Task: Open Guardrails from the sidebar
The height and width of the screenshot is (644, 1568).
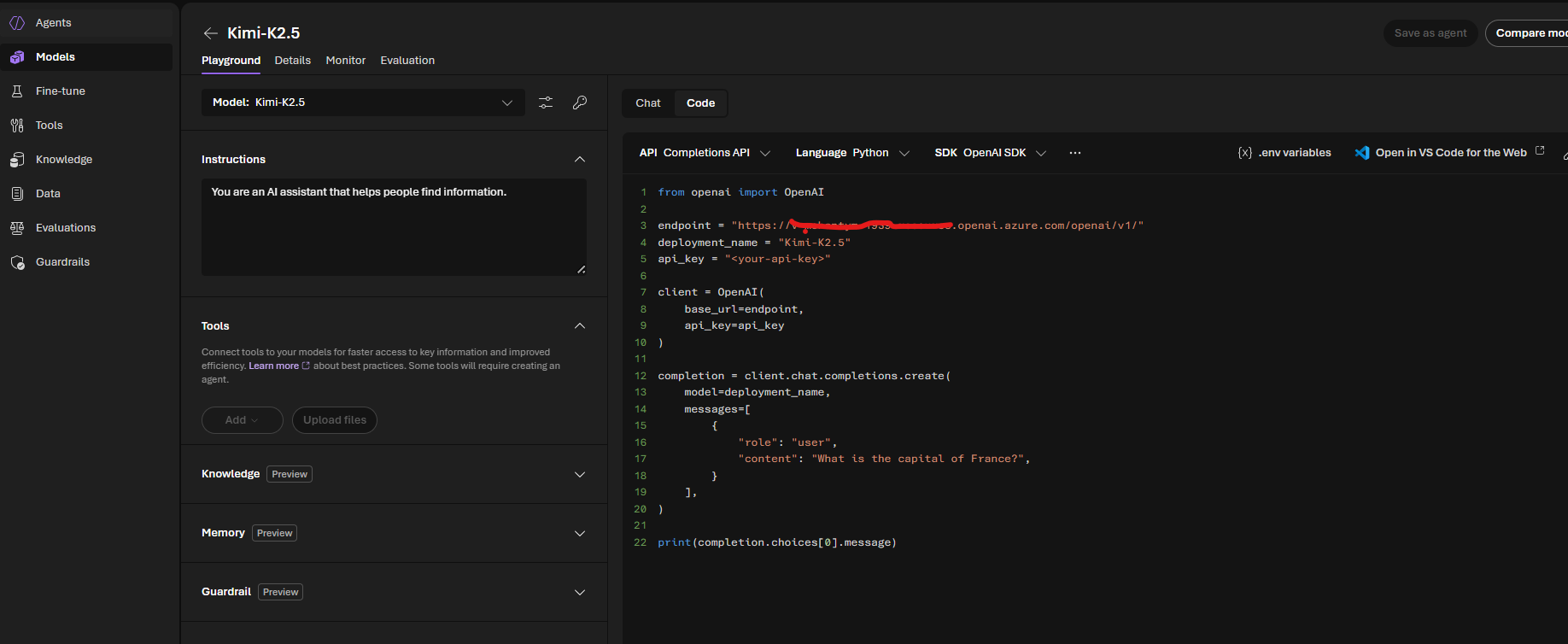Action: coord(62,262)
